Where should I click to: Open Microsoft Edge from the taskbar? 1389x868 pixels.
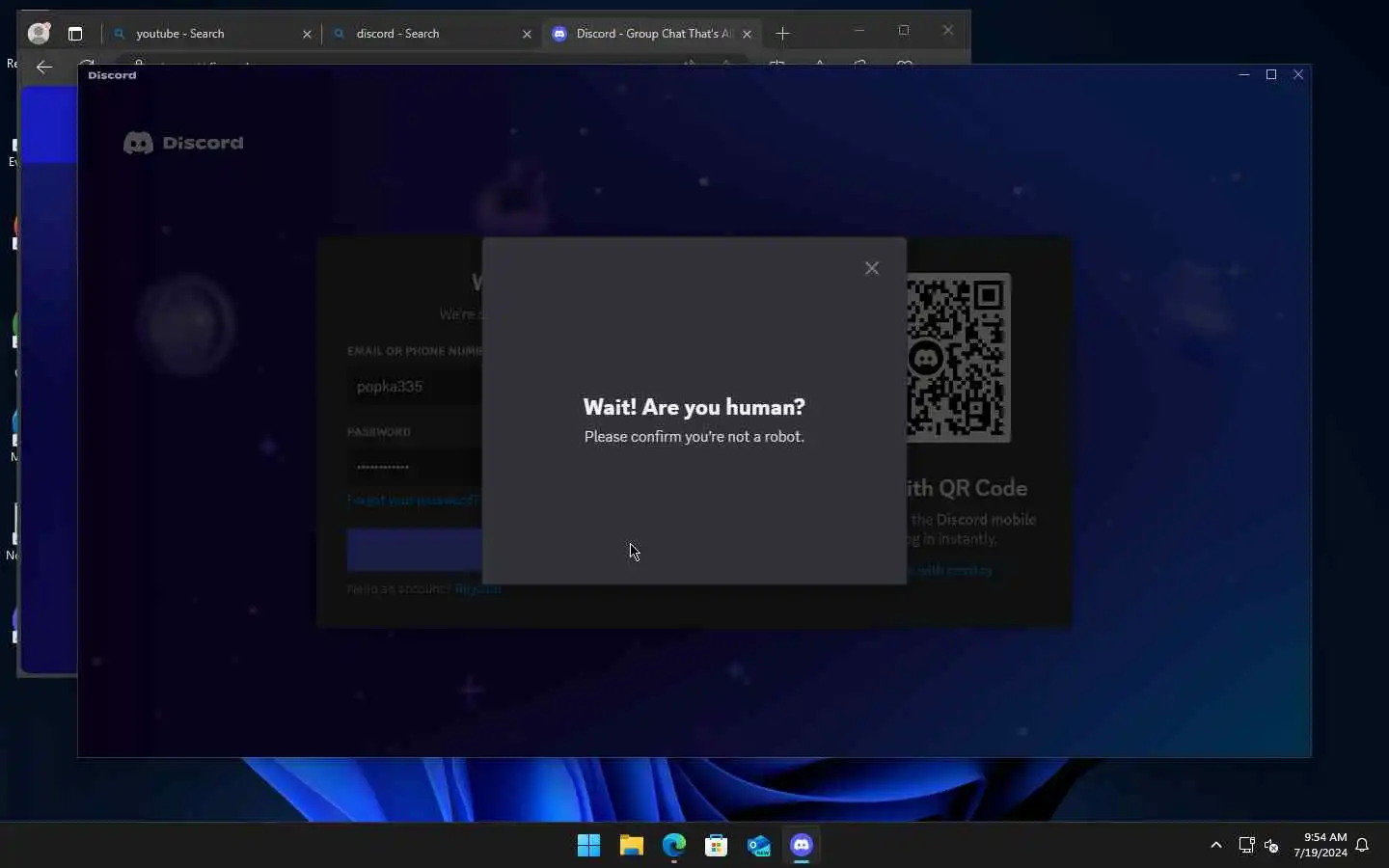(x=674, y=846)
